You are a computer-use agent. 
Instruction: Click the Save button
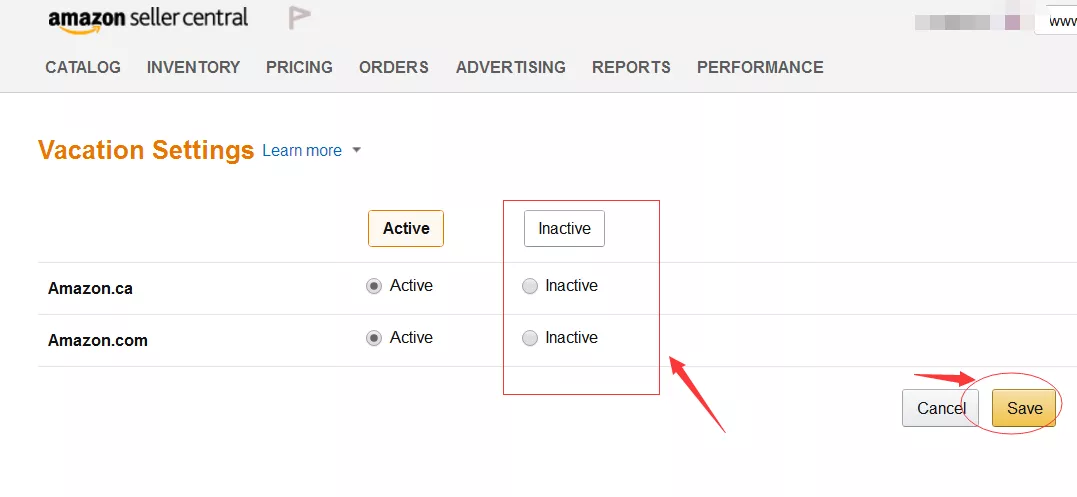click(x=1024, y=408)
